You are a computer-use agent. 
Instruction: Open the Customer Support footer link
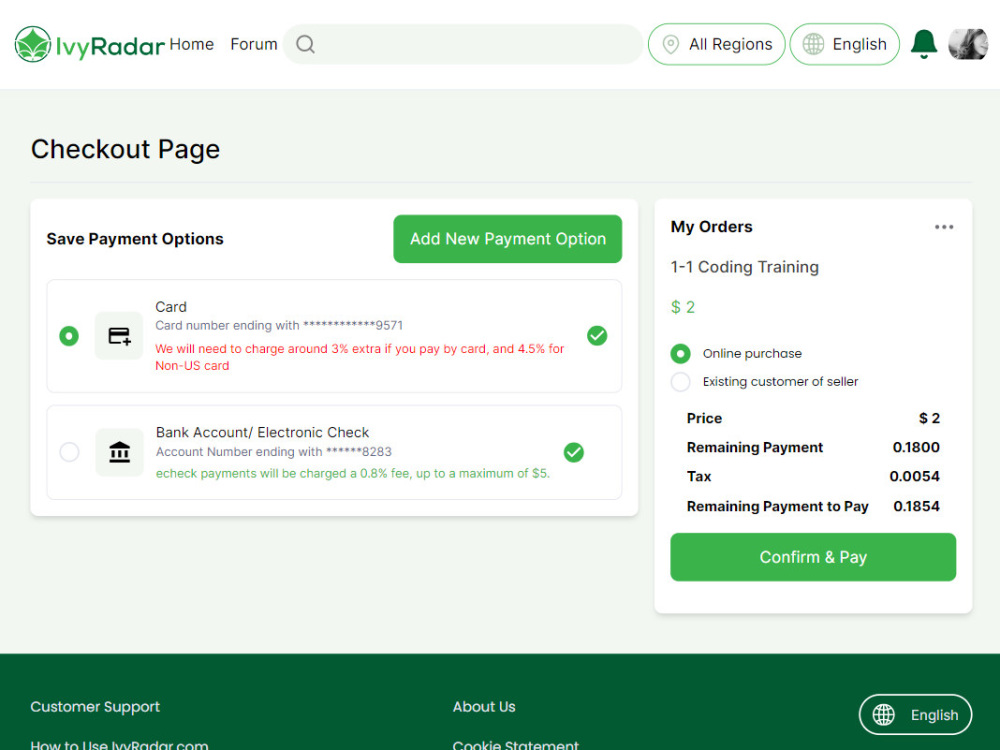point(95,707)
